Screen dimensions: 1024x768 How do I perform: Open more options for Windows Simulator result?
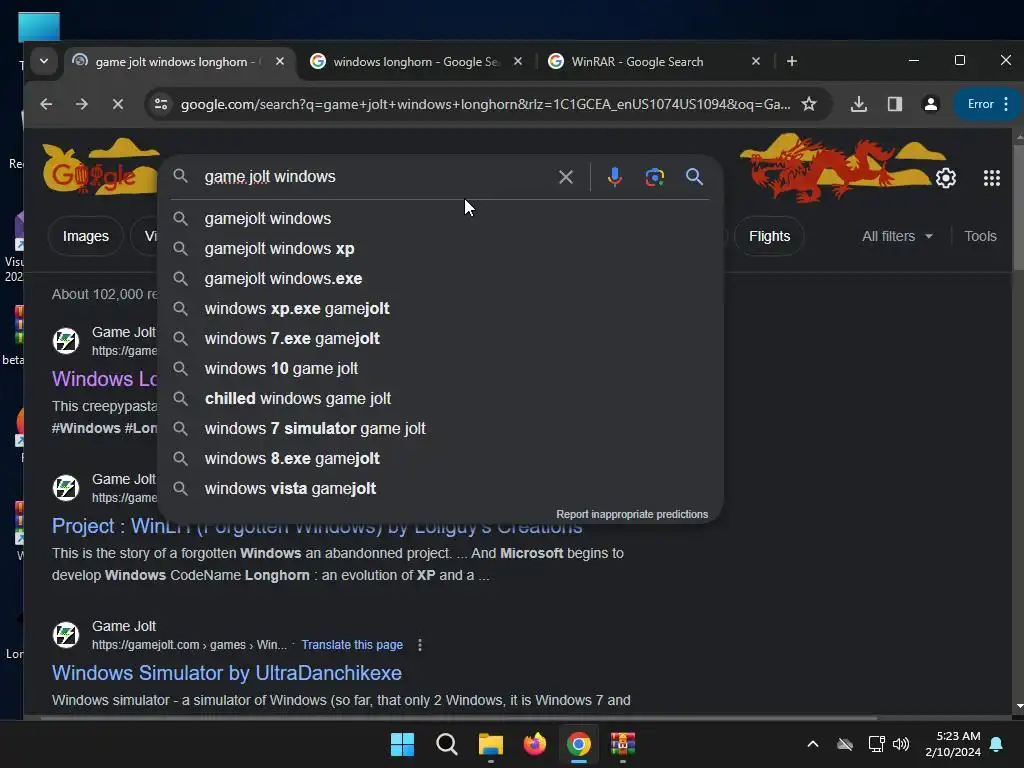click(x=419, y=645)
